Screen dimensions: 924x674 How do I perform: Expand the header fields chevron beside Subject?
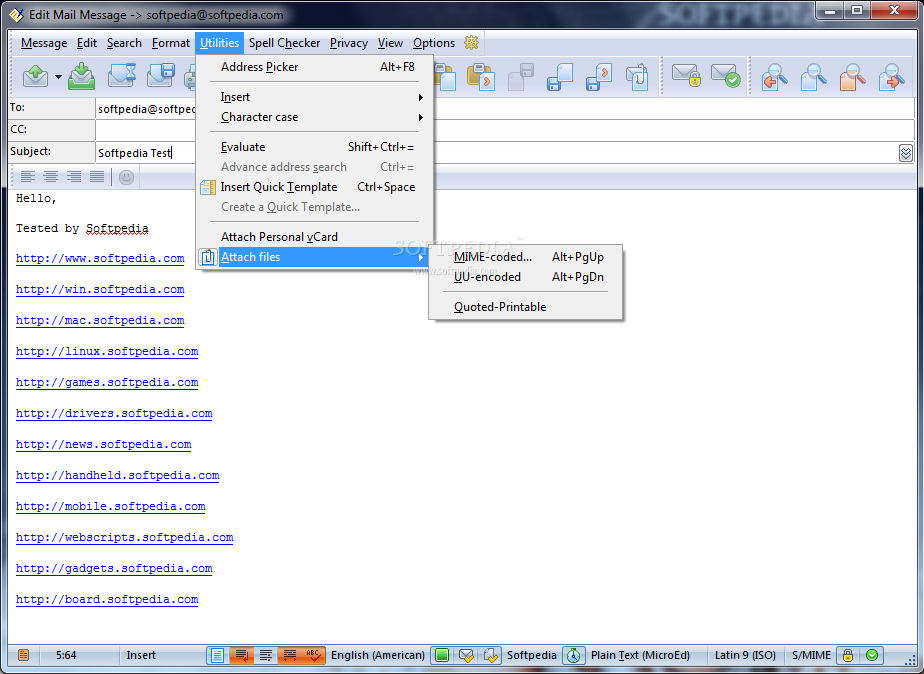906,153
